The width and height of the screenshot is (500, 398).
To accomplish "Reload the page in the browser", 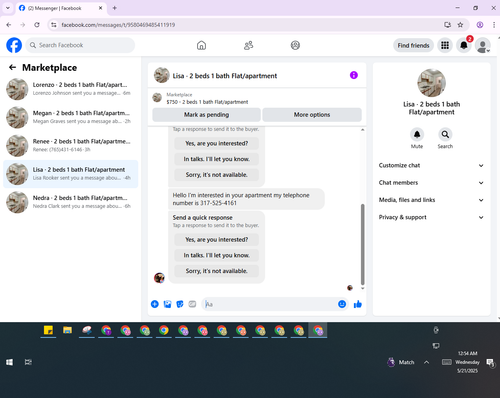I will pyautogui.click(x=37, y=25).
